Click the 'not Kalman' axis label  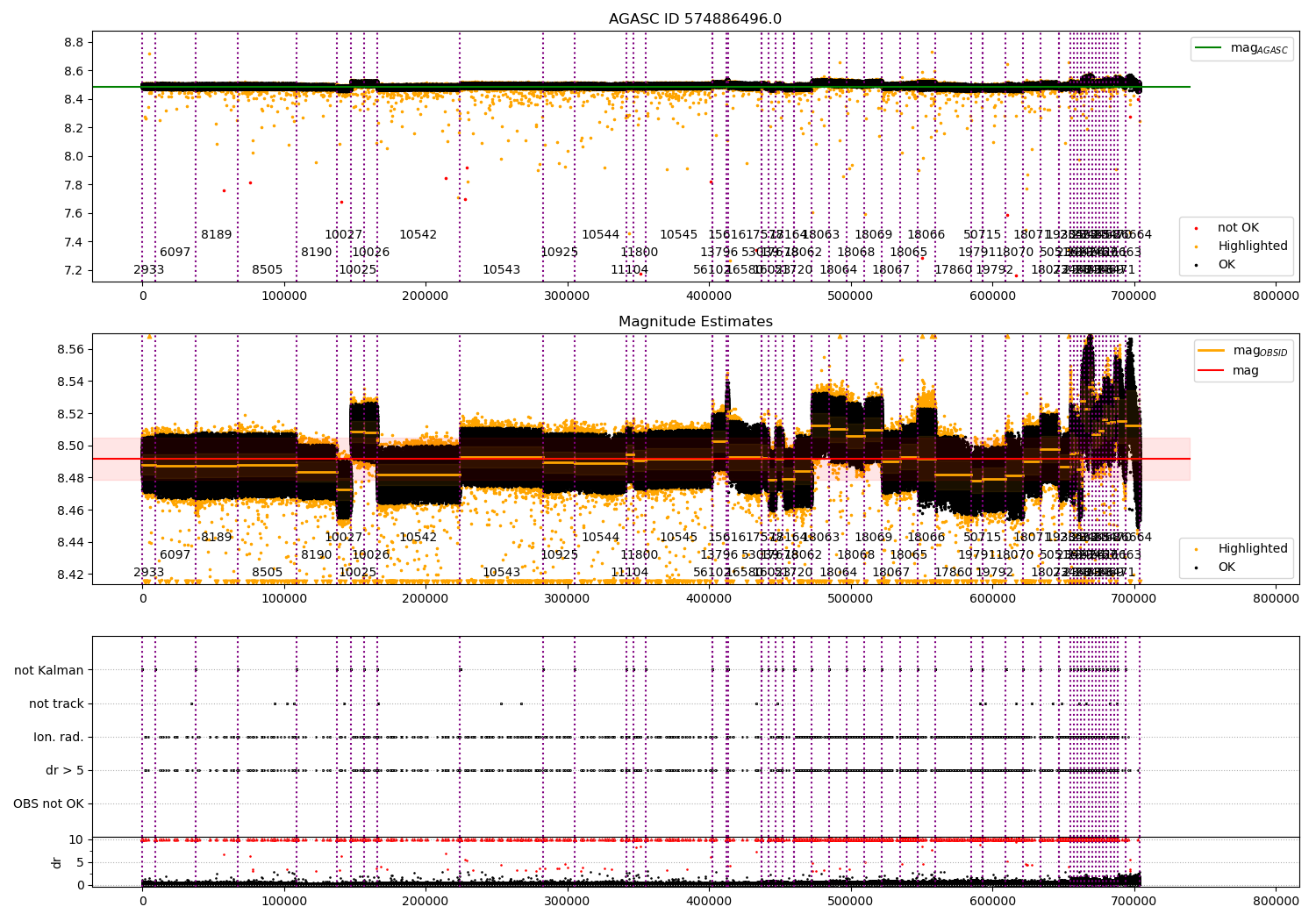pyautogui.click(x=49, y=670)
